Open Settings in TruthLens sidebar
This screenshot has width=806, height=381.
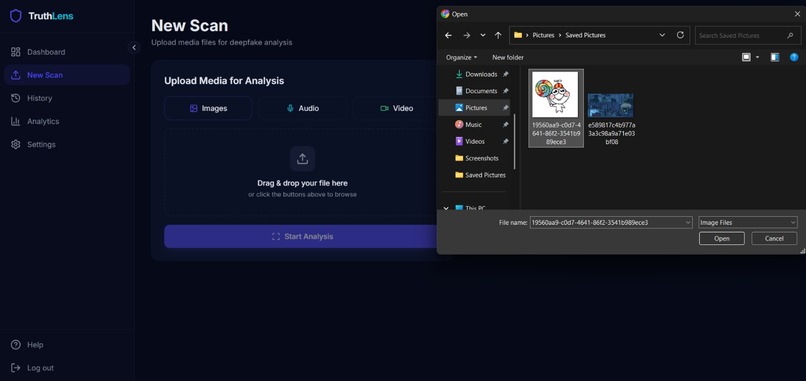pyautogui.click(x=67, y=144)
